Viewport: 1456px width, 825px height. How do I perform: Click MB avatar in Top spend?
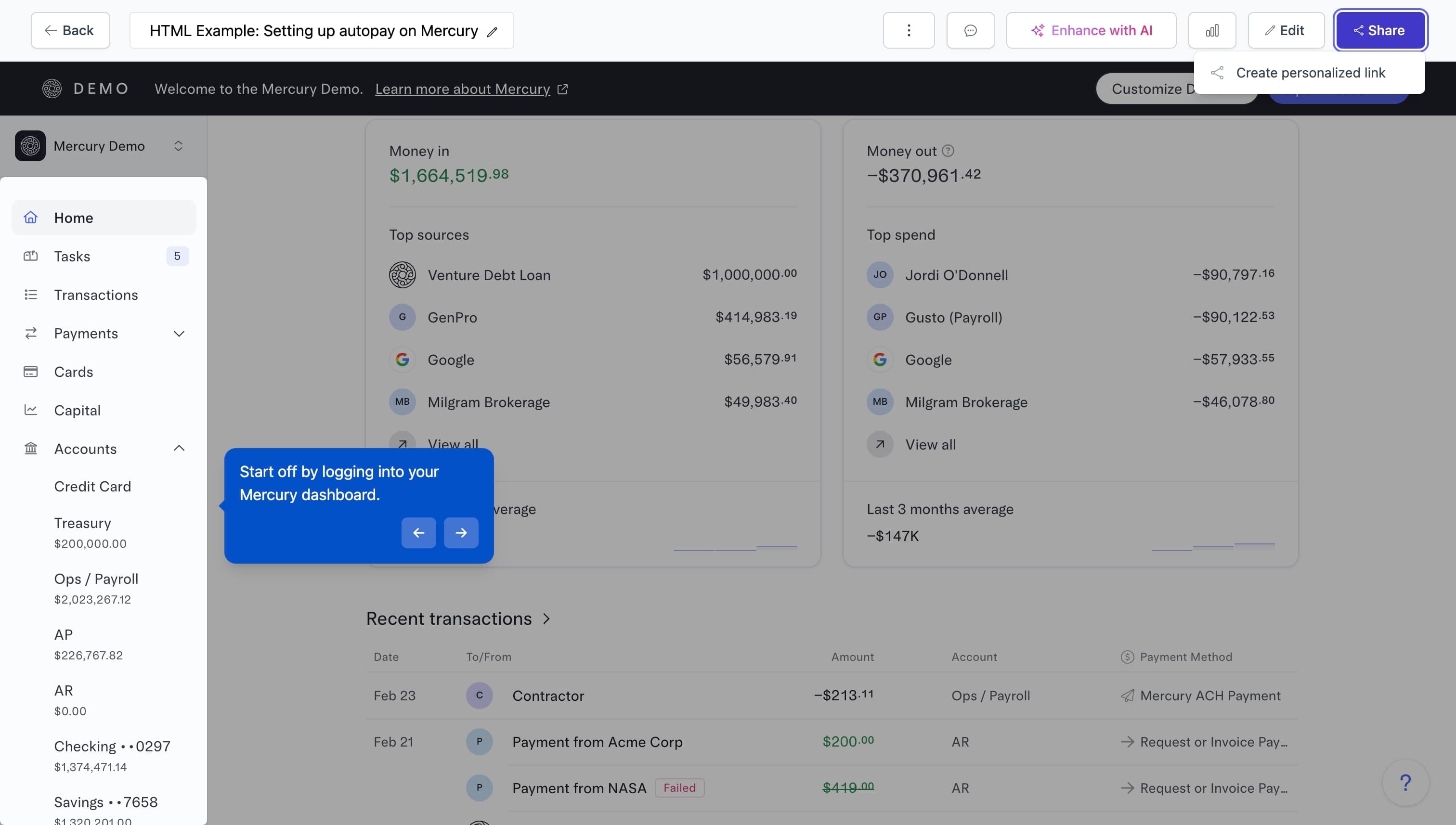(880, 402)
